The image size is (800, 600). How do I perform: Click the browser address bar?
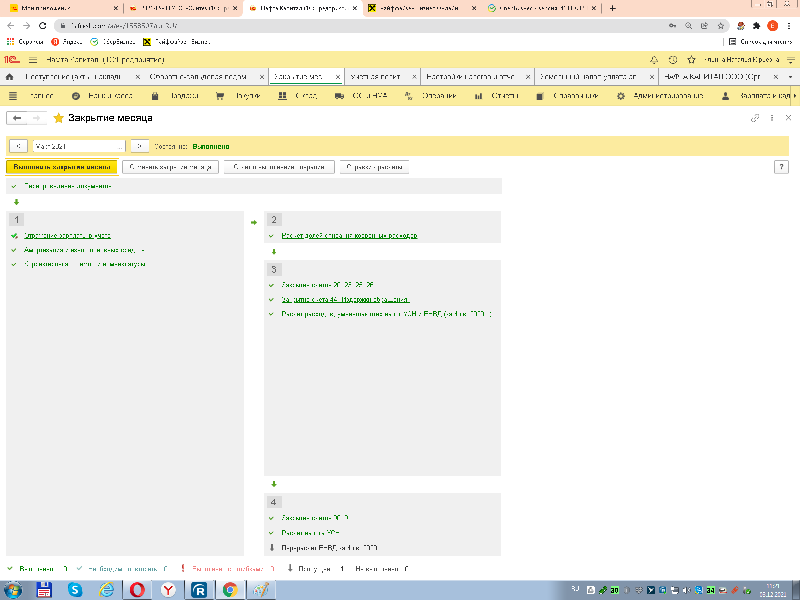(x=357, y=26)
